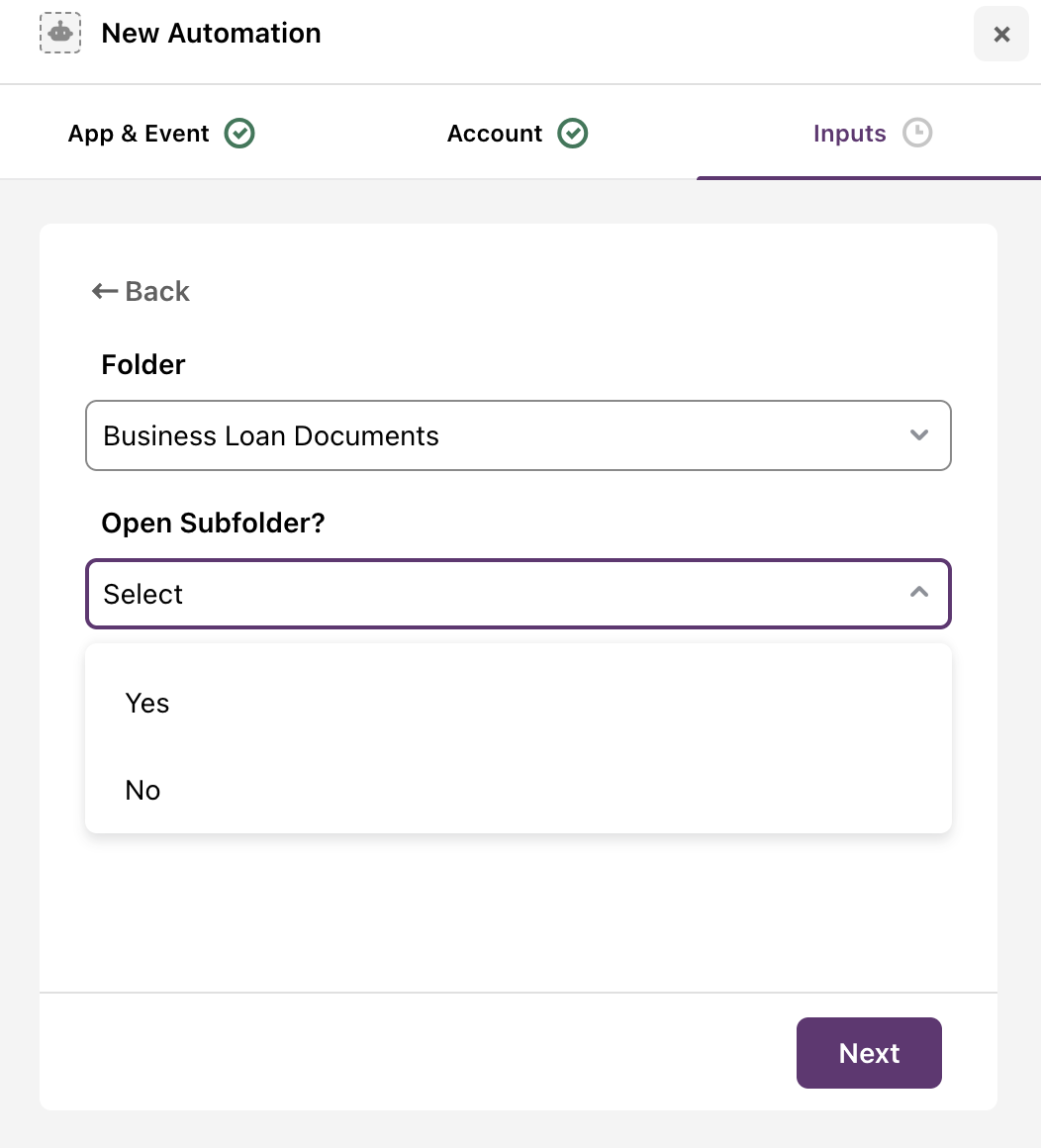Click the New Automation title
The width and height of the screenshot is (1041, 1148).
click(x=211, y=33)
